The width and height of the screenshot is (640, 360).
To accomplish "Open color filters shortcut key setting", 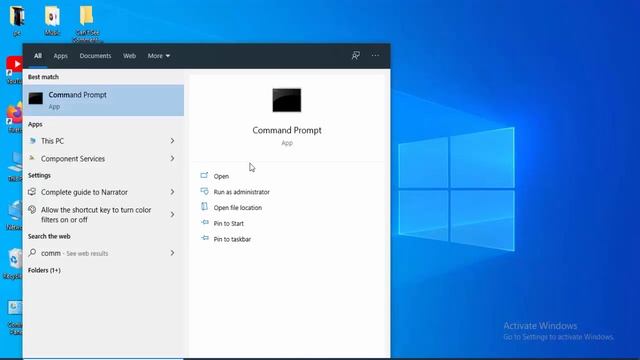I will (103, 215).
